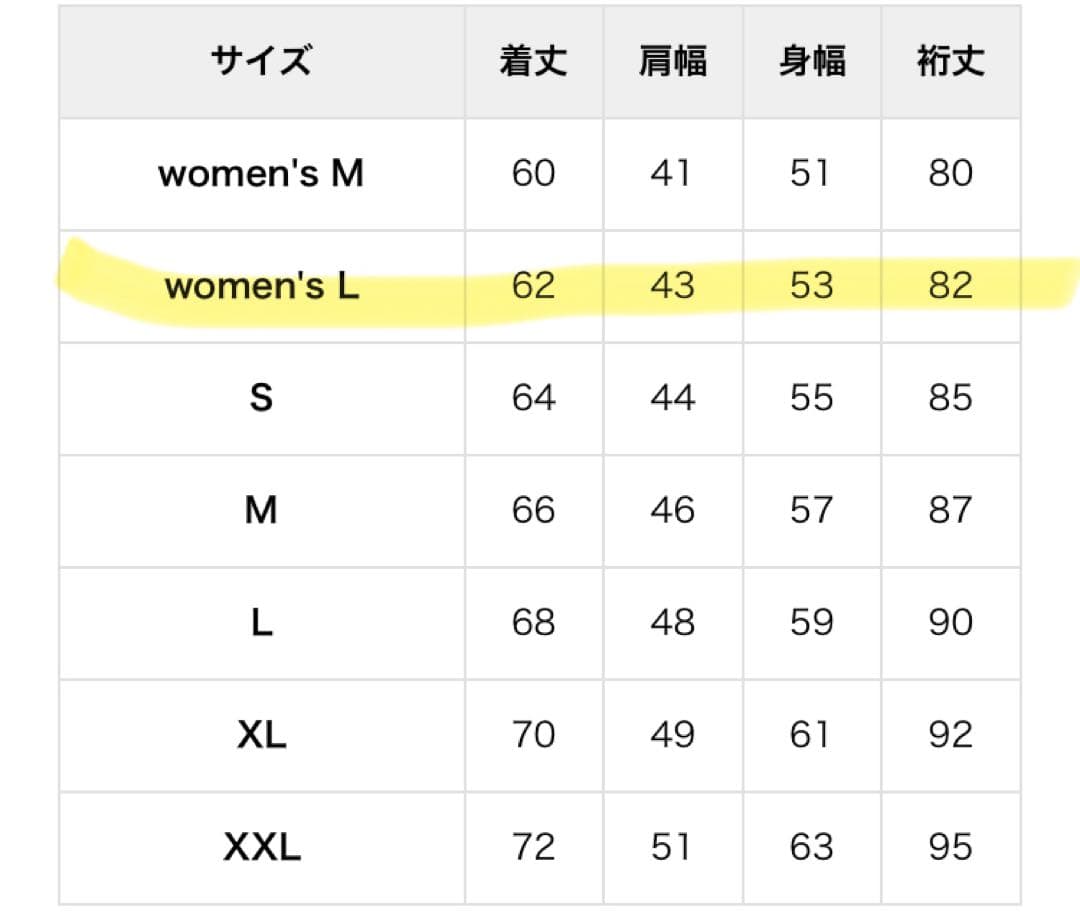Click the M size row label

(261, 510)
